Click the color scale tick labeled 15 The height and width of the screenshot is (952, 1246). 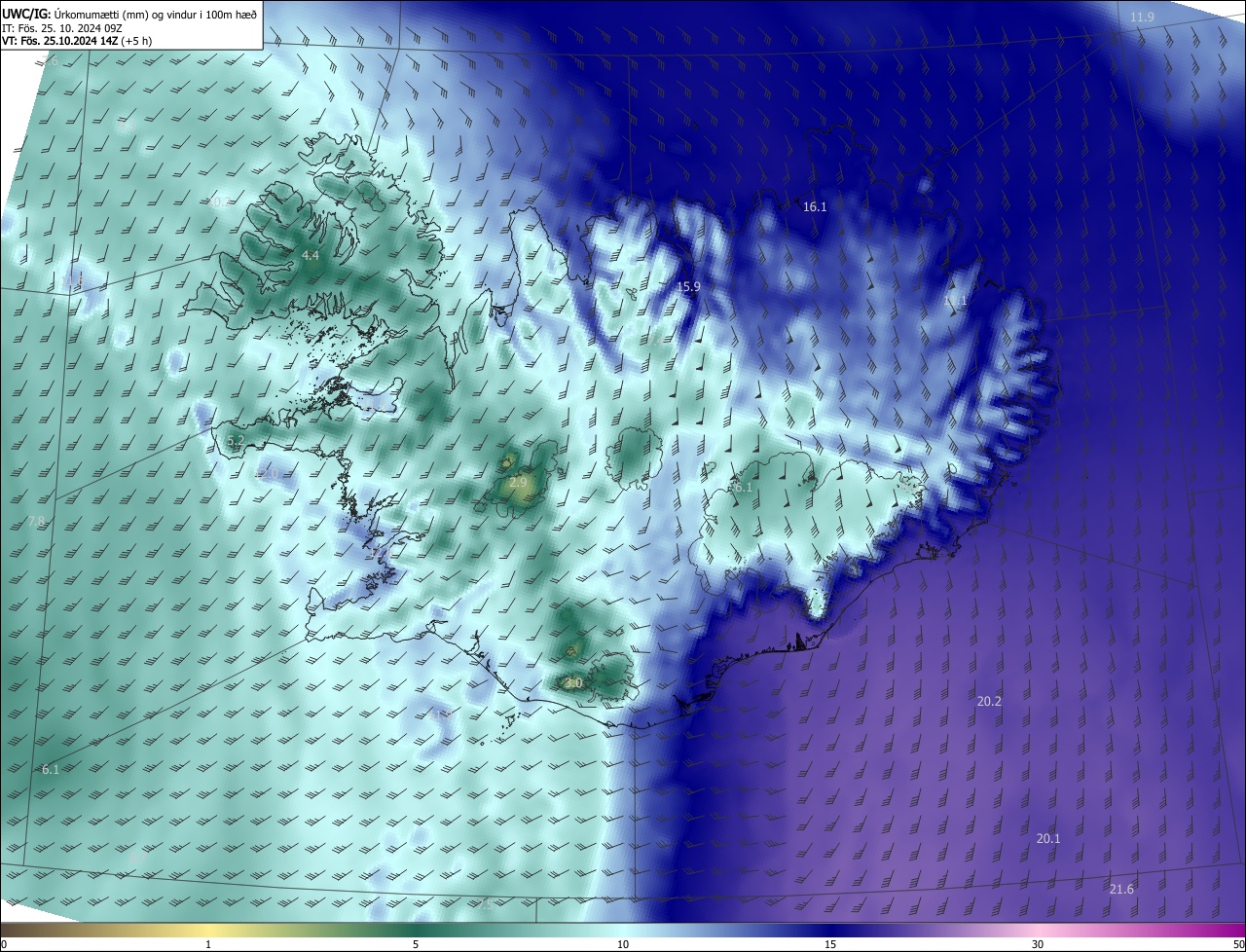coord(830,944)
